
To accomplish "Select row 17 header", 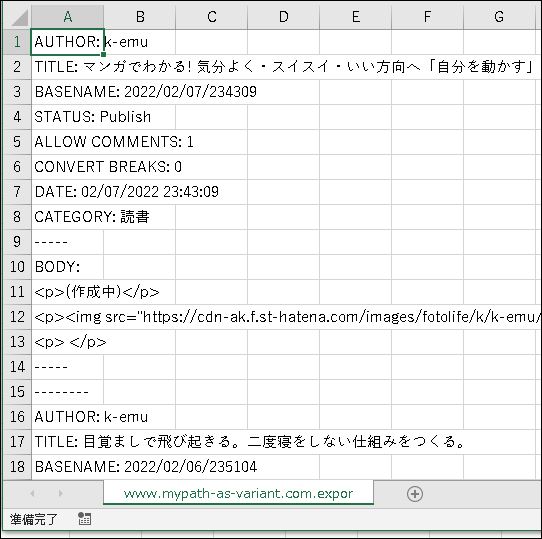I will [x=17, y=442].
